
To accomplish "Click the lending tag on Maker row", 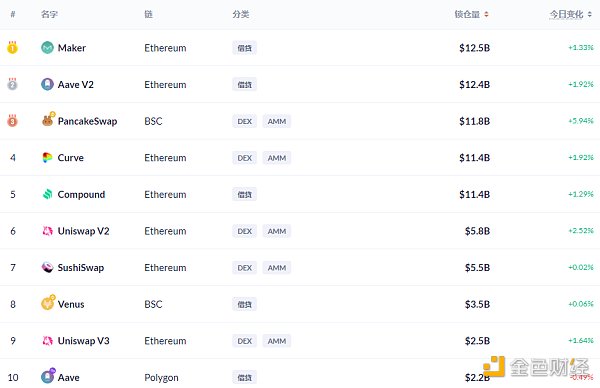I will pyautogui.click(x=245, y=48).
